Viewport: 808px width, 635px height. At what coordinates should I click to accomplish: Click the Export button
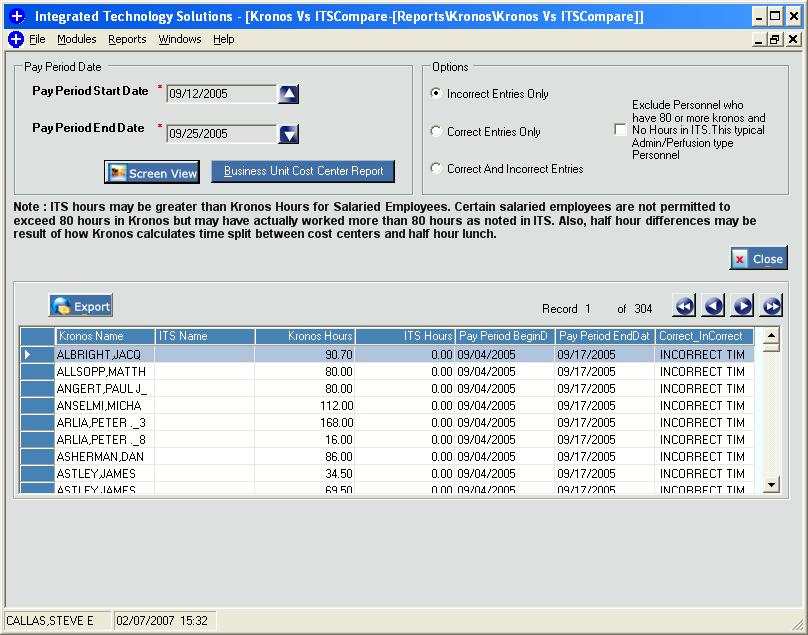(81, 306)
